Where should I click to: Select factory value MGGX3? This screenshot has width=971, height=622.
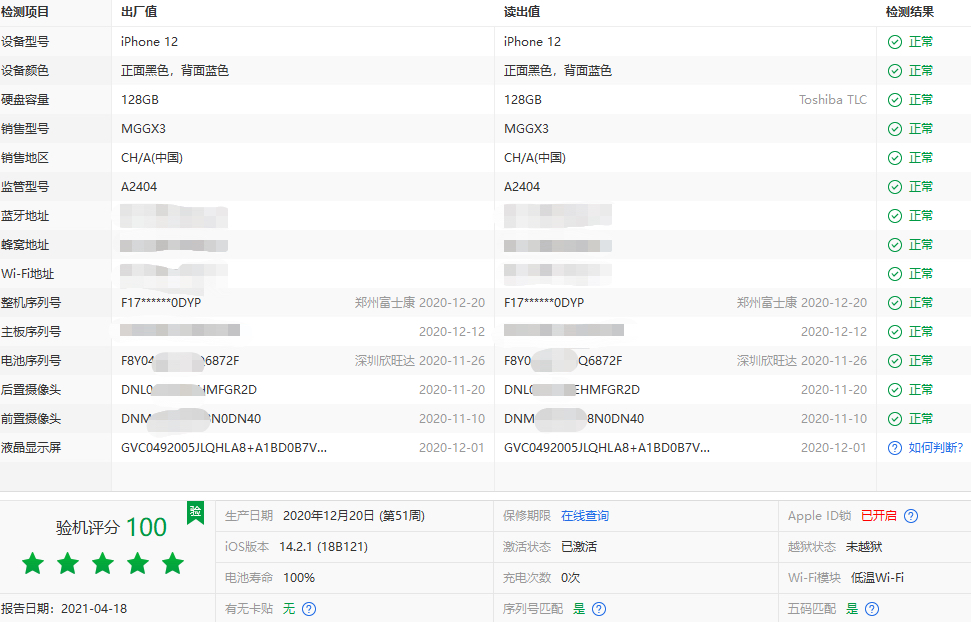click(144, 129)
